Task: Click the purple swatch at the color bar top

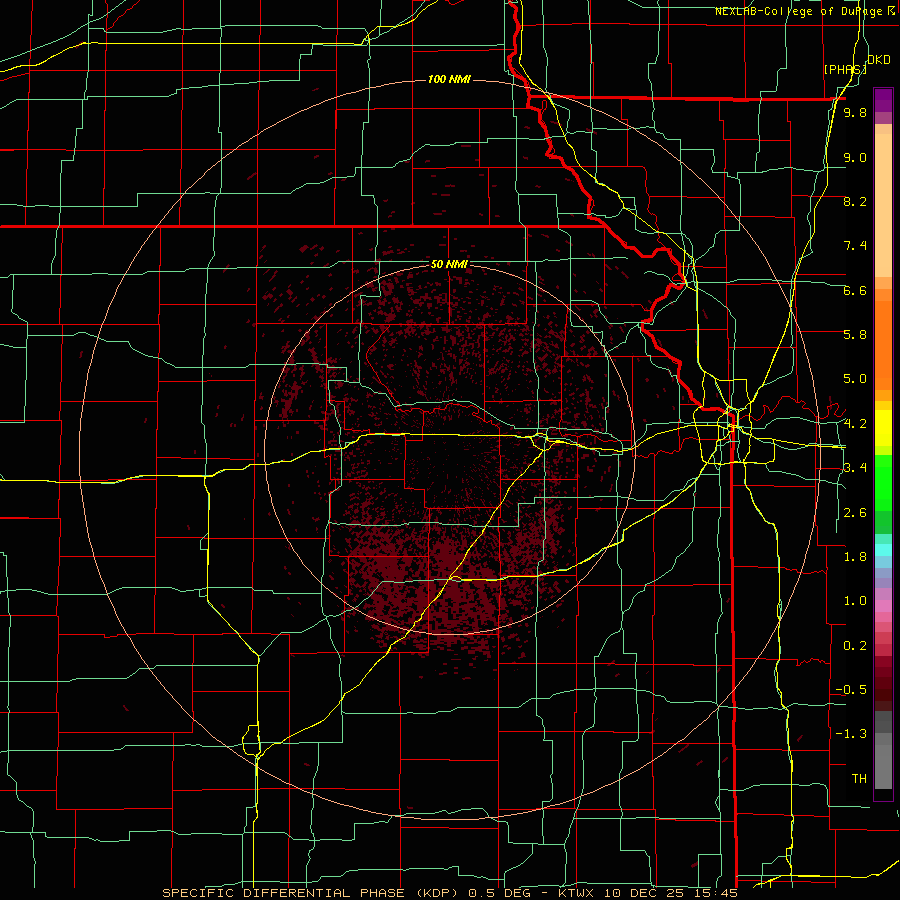Action: point(883,100)
